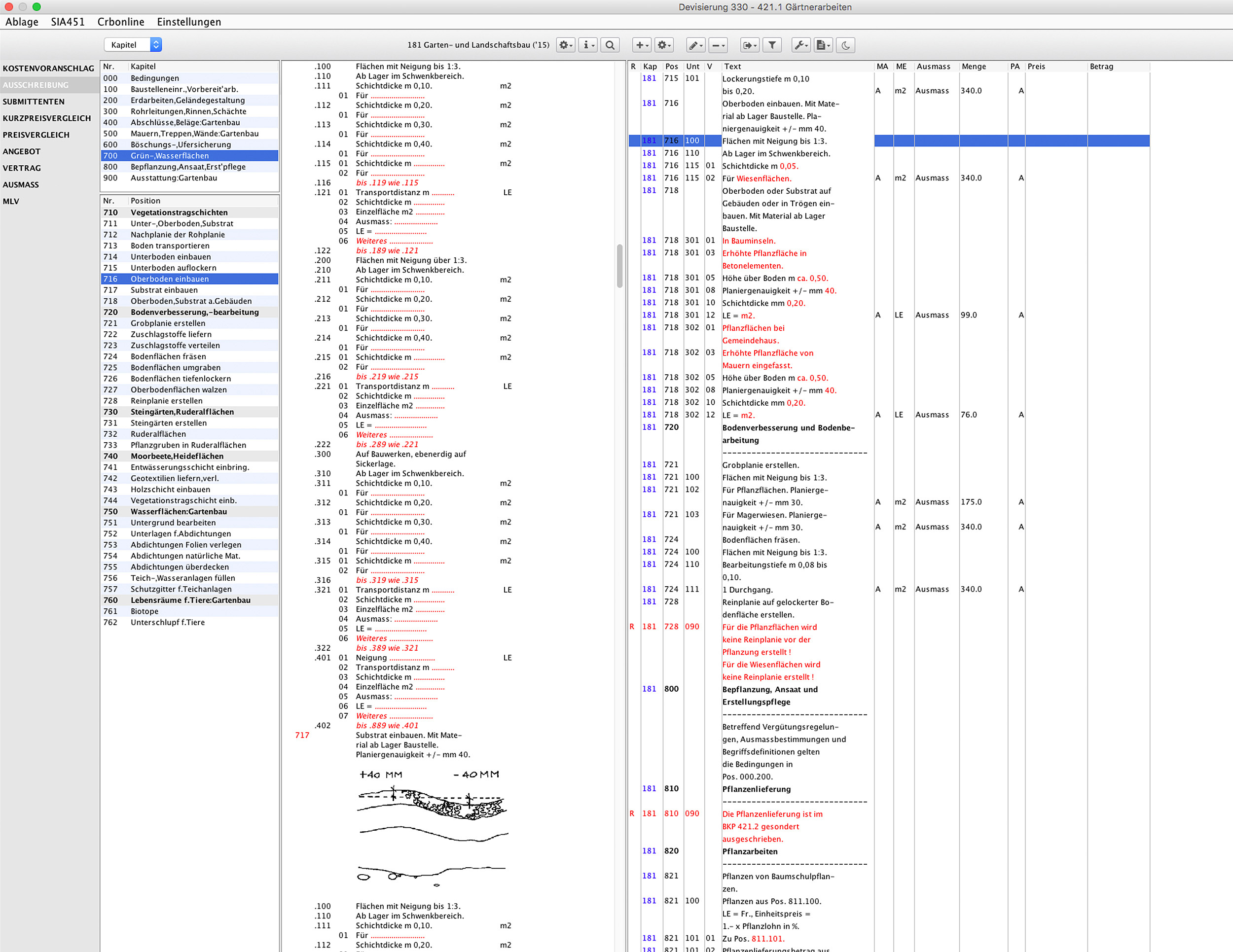Open the Einstellungen menu

click(x=189, y=22)
